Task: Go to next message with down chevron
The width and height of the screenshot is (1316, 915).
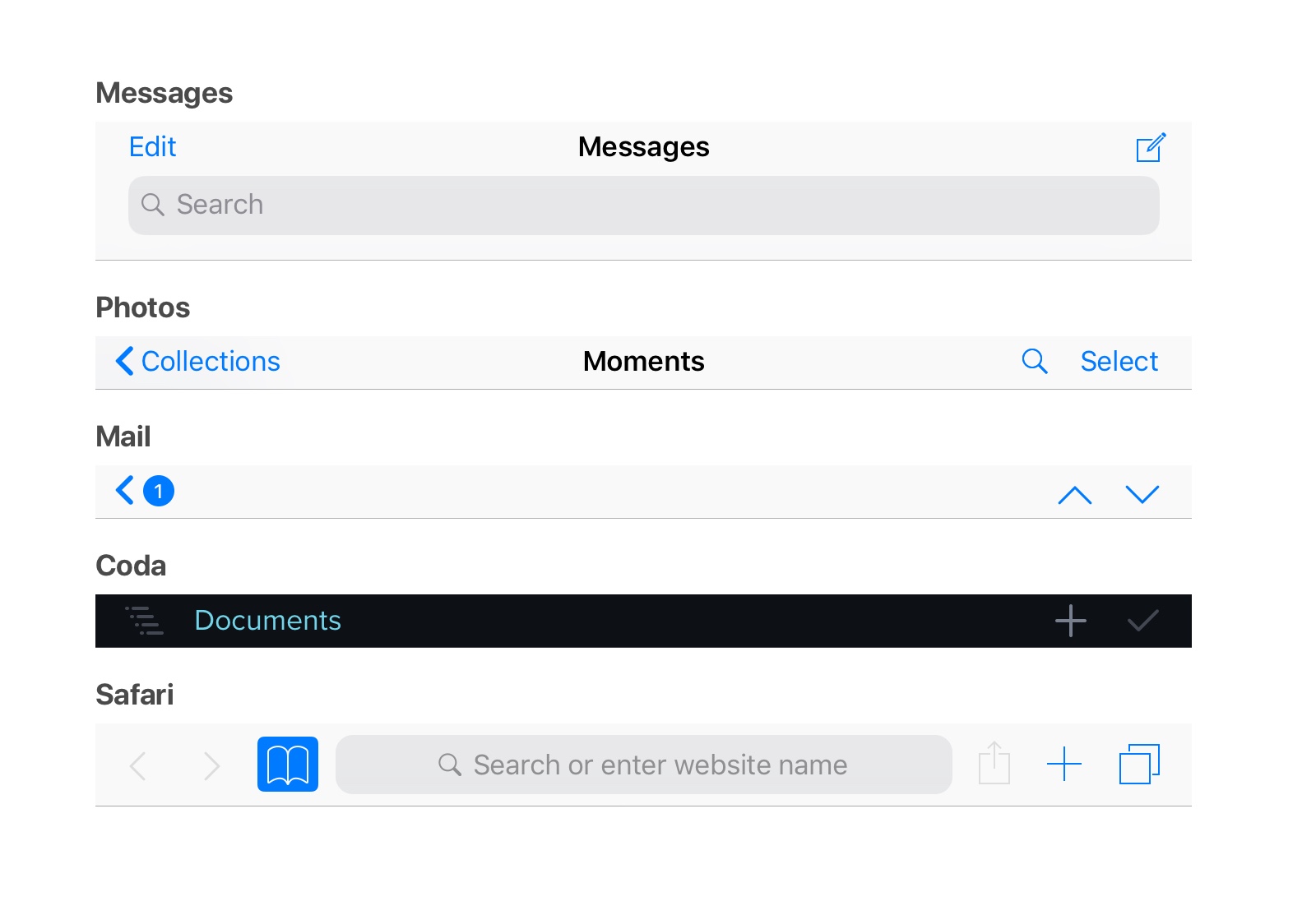Action: tap(1142, 493)
